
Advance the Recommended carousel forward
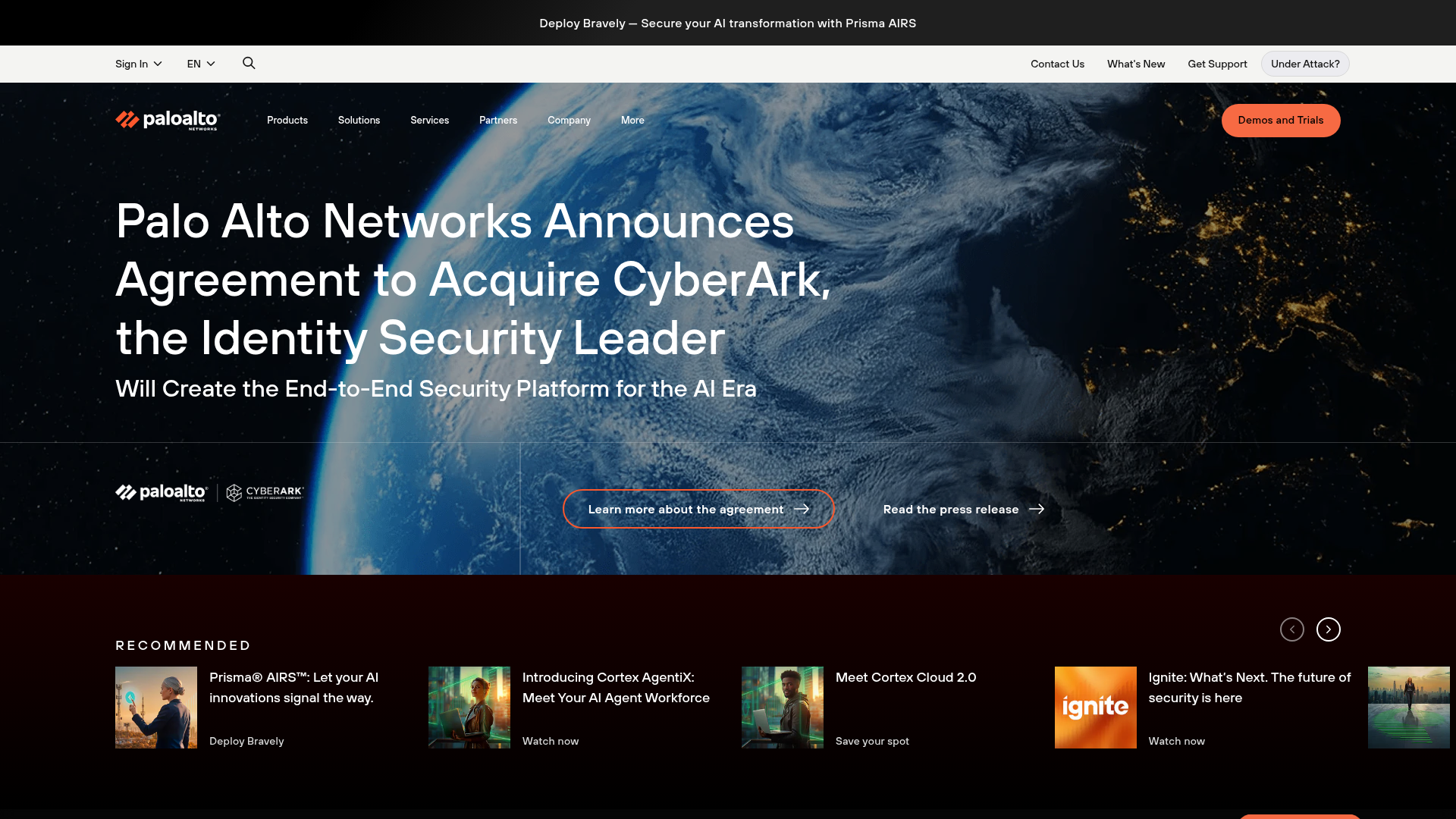click(1328, 629)
